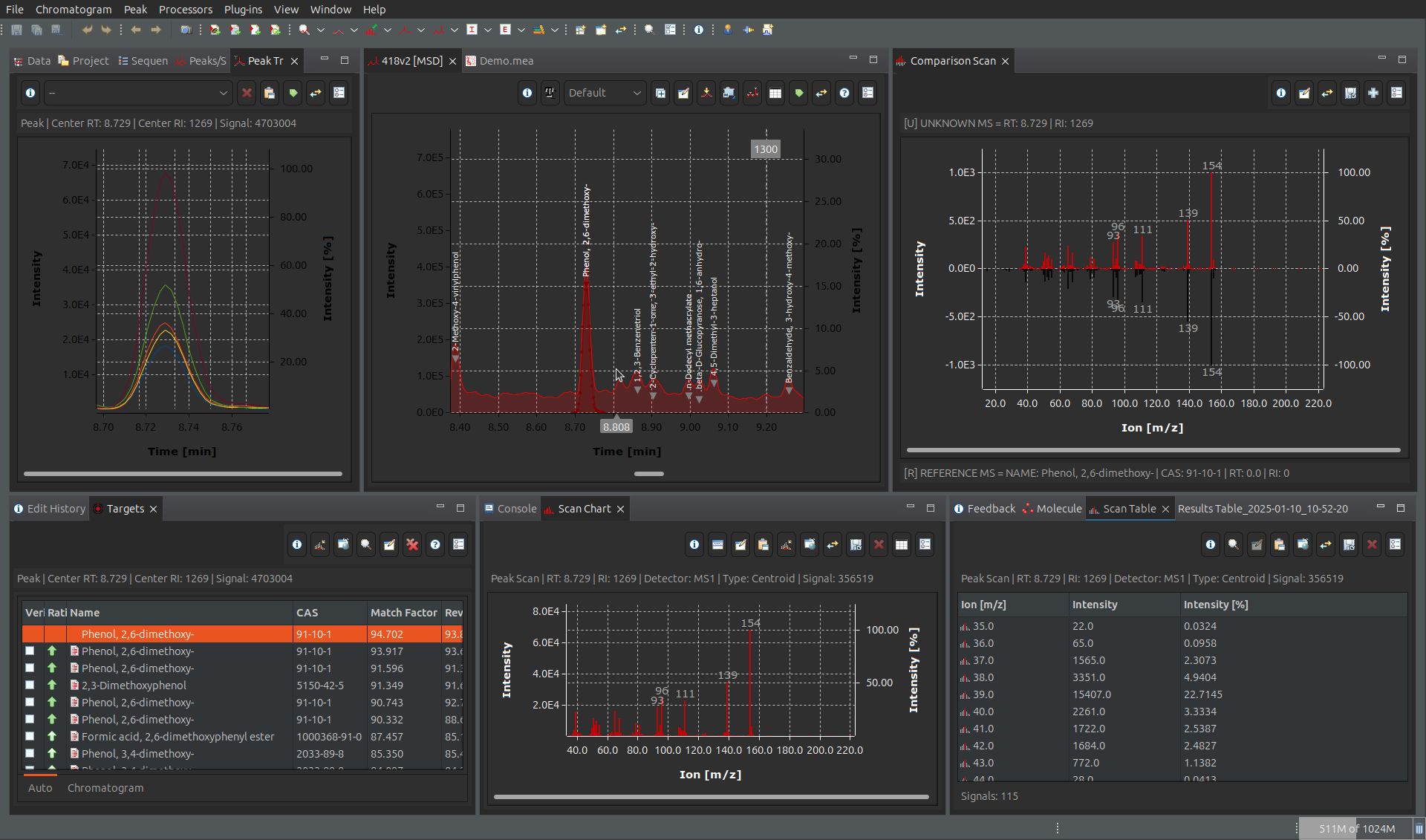Tick the checkbox for Phenol, 2,6-dimethoxy- match 93.917
The width and height of the screenshot is (1426, 840).
pyautogui.click(x=30, y=651)
